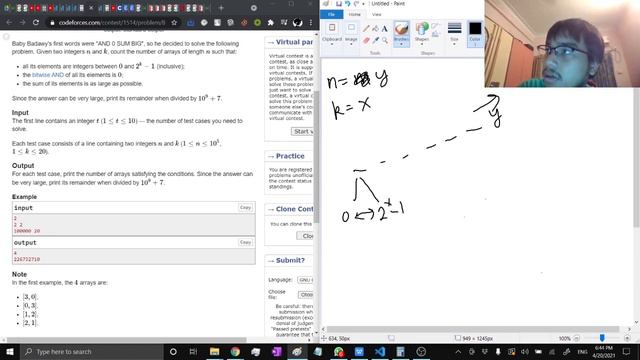Click the Codeforces page horizontal scrollbar
The image size is (640, 360).
tap(127, 340)
